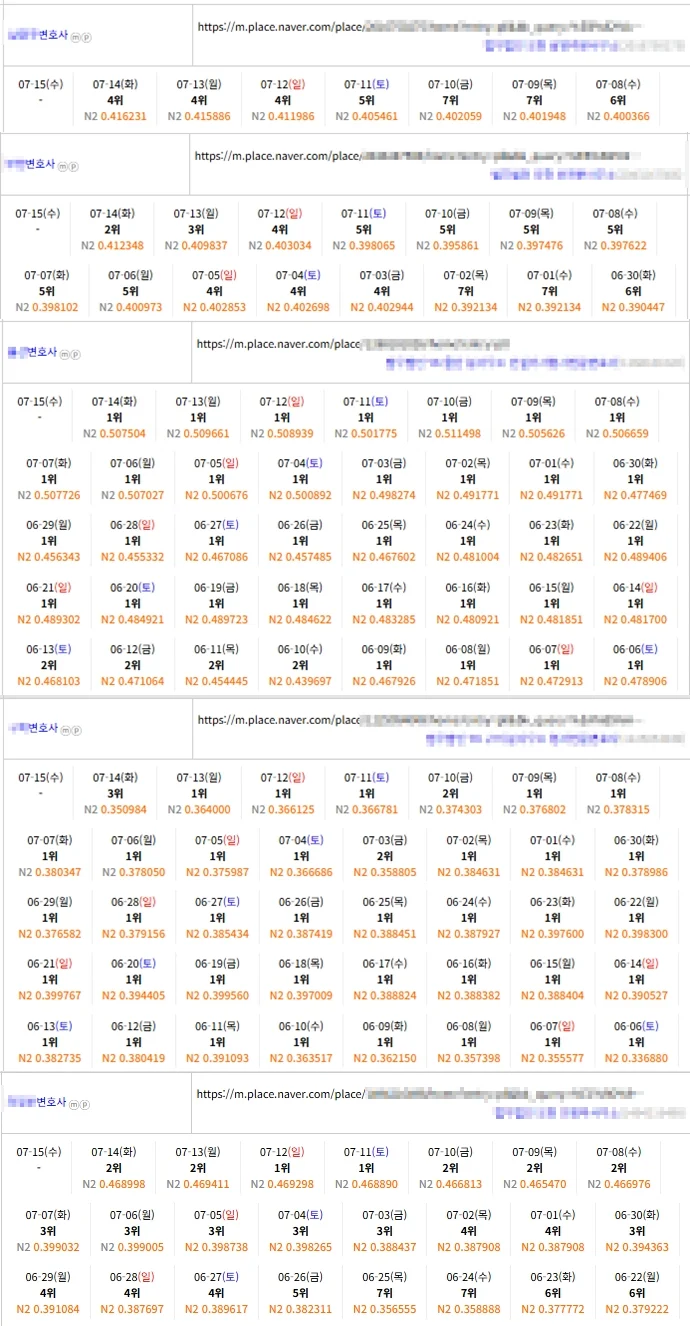Screen dimensions: 690x1326
Task: Select the N2 0.398102 score cell
Action: [47, 307]
